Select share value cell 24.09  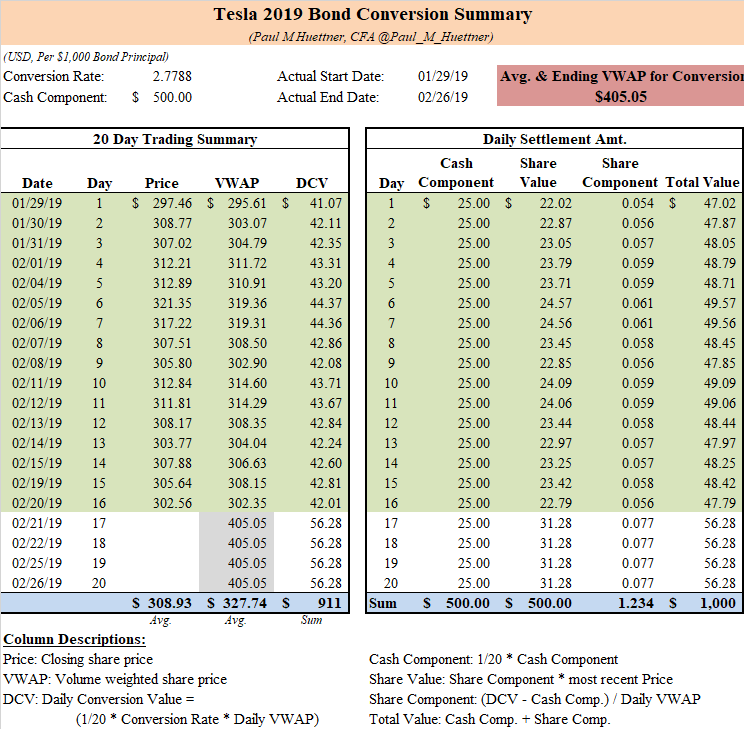point(556,383)
